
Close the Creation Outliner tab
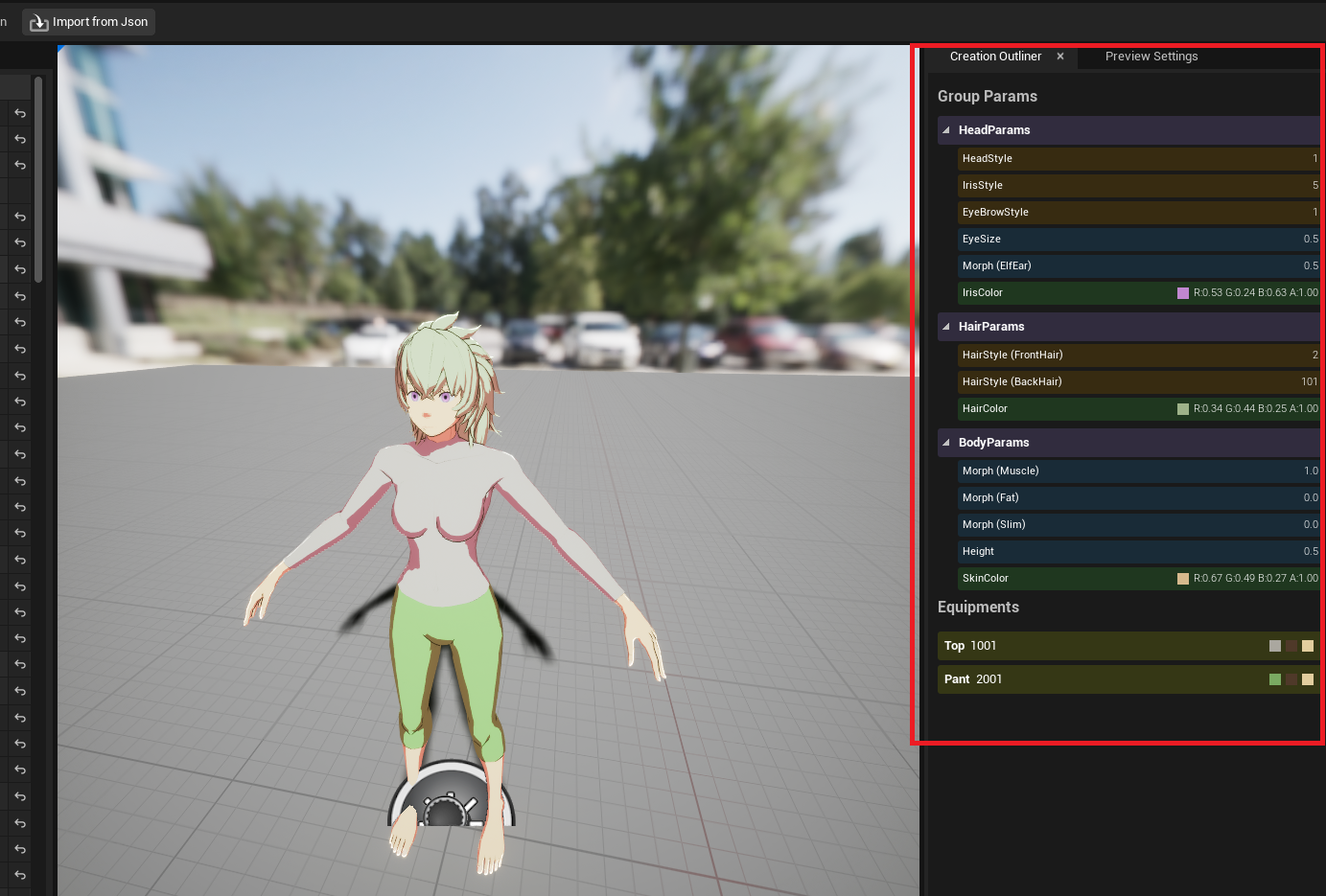1059,57
